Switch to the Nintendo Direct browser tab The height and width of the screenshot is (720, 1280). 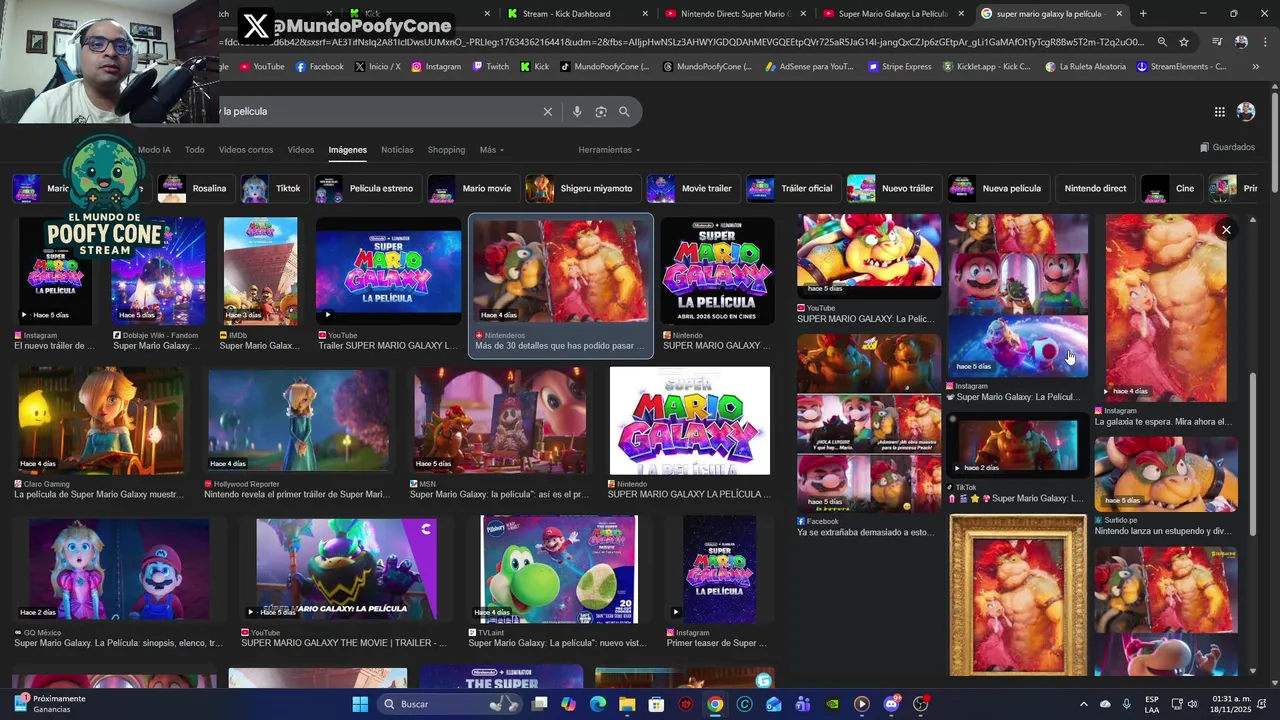(x=734, y=14)
